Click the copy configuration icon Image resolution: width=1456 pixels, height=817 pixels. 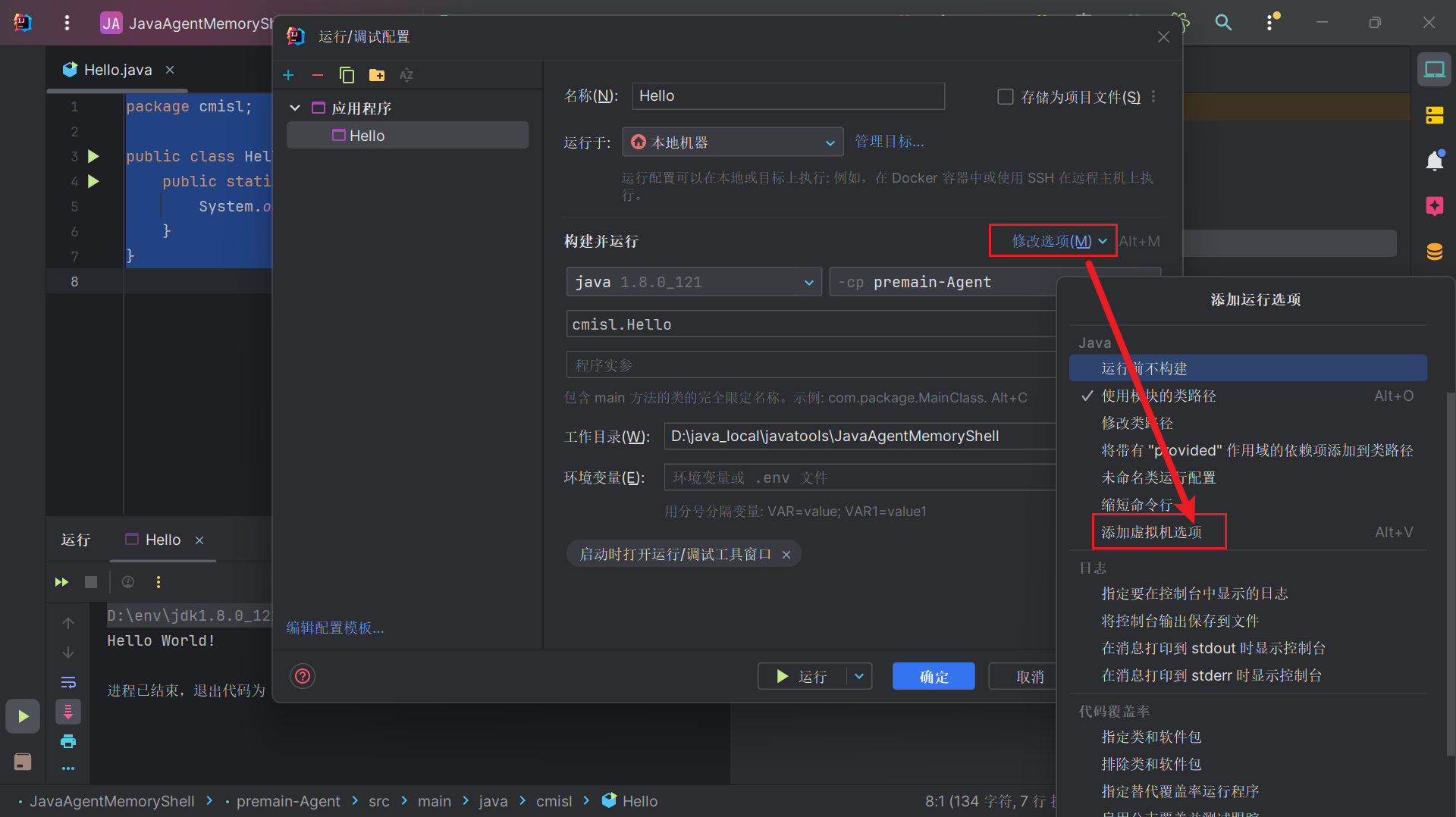click(347, 75)
